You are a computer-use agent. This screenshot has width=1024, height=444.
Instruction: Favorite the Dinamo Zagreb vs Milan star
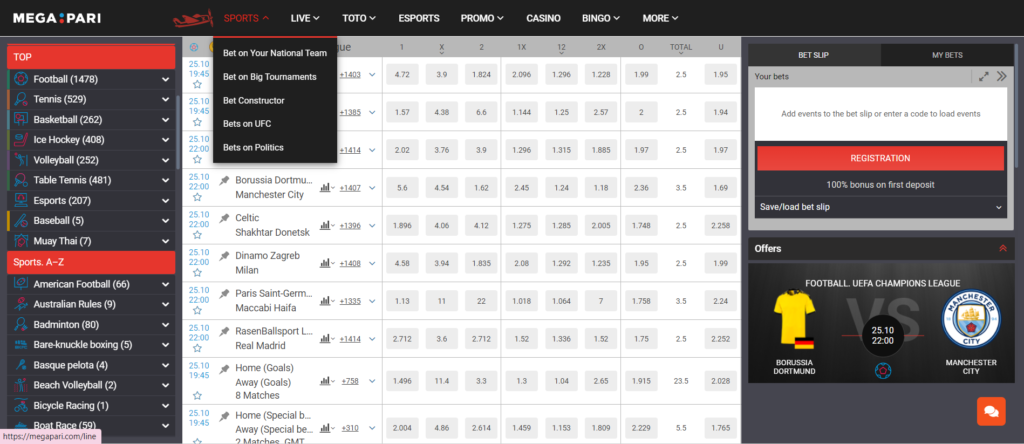coord(197,273)
